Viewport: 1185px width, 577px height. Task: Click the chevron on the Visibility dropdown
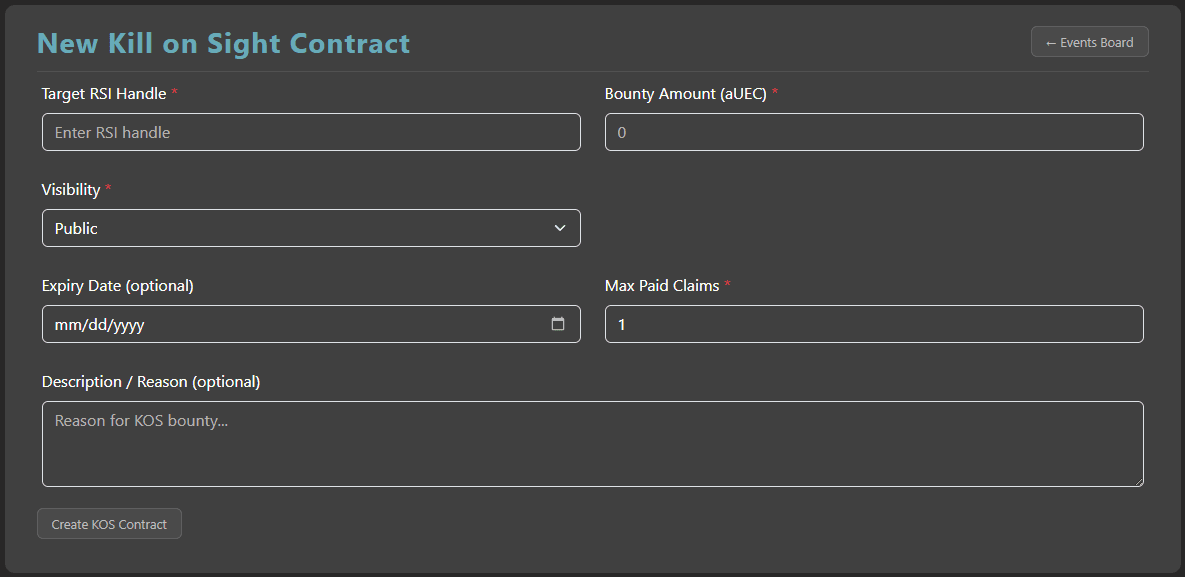[560, 228]
